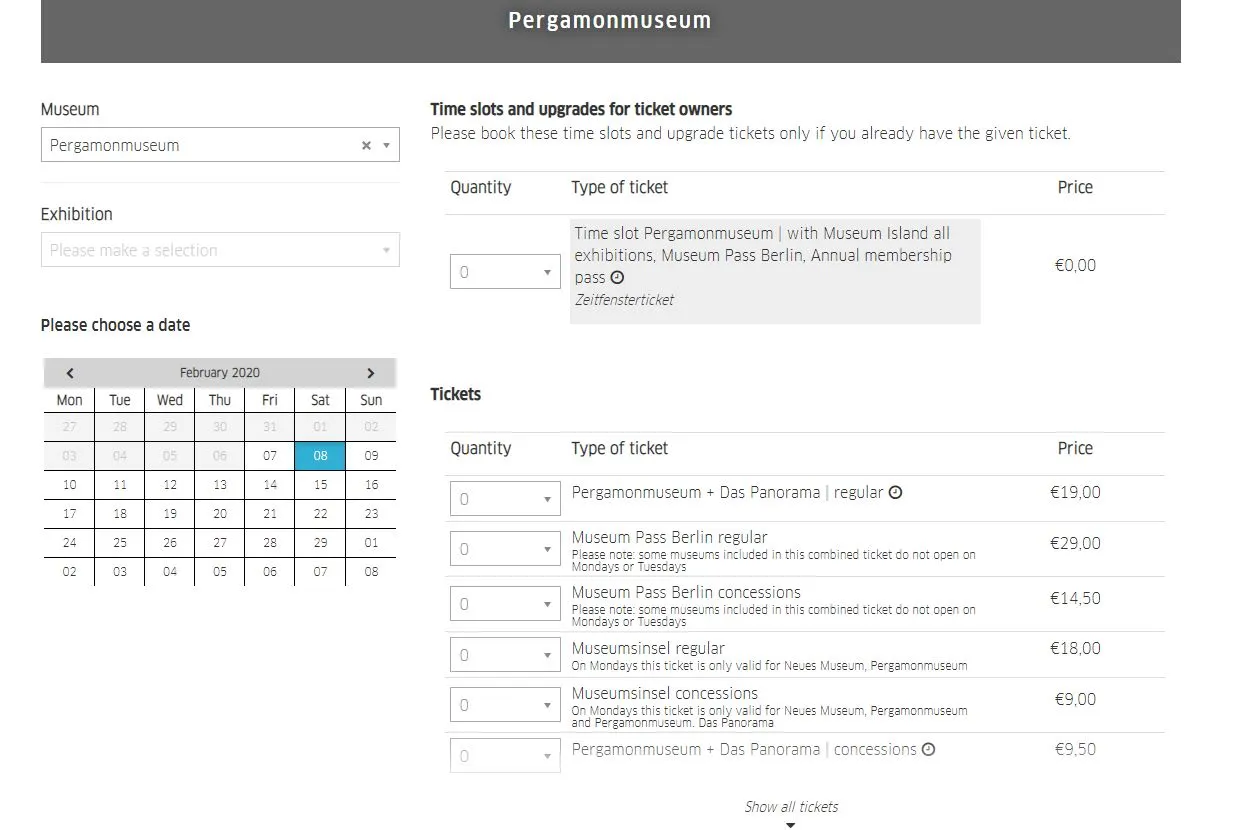Screen dimensions: 1244x830
Task: Click clock icon beside Annual membership pass
Action: click(617, 277)
